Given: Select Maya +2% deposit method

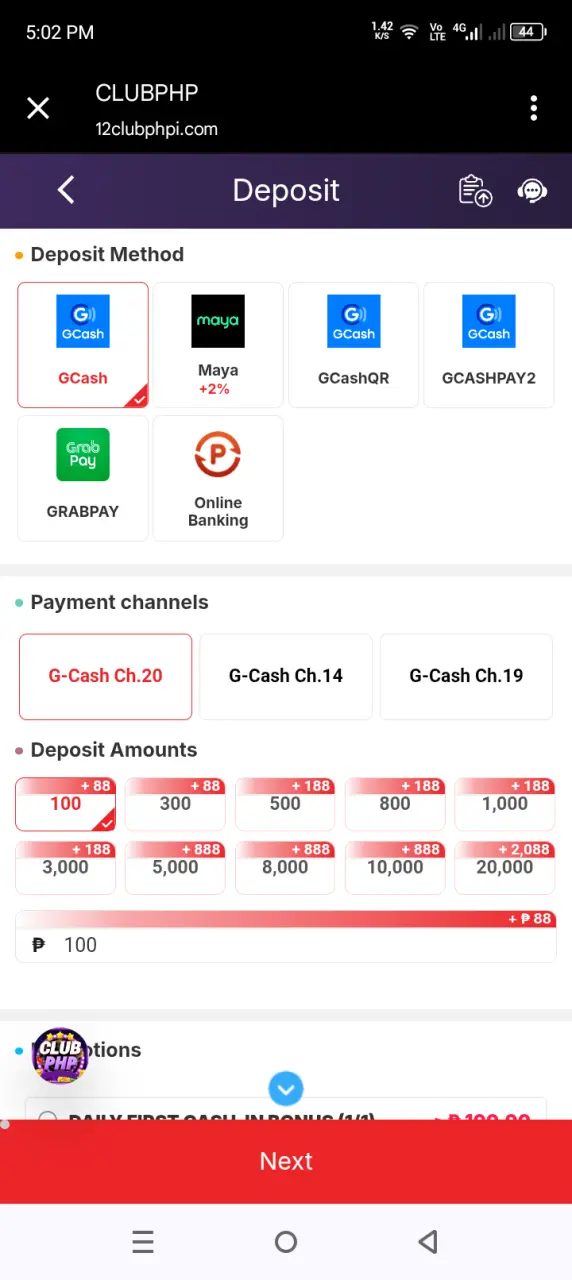Looking at the screenshot, I should coord(218,345).
